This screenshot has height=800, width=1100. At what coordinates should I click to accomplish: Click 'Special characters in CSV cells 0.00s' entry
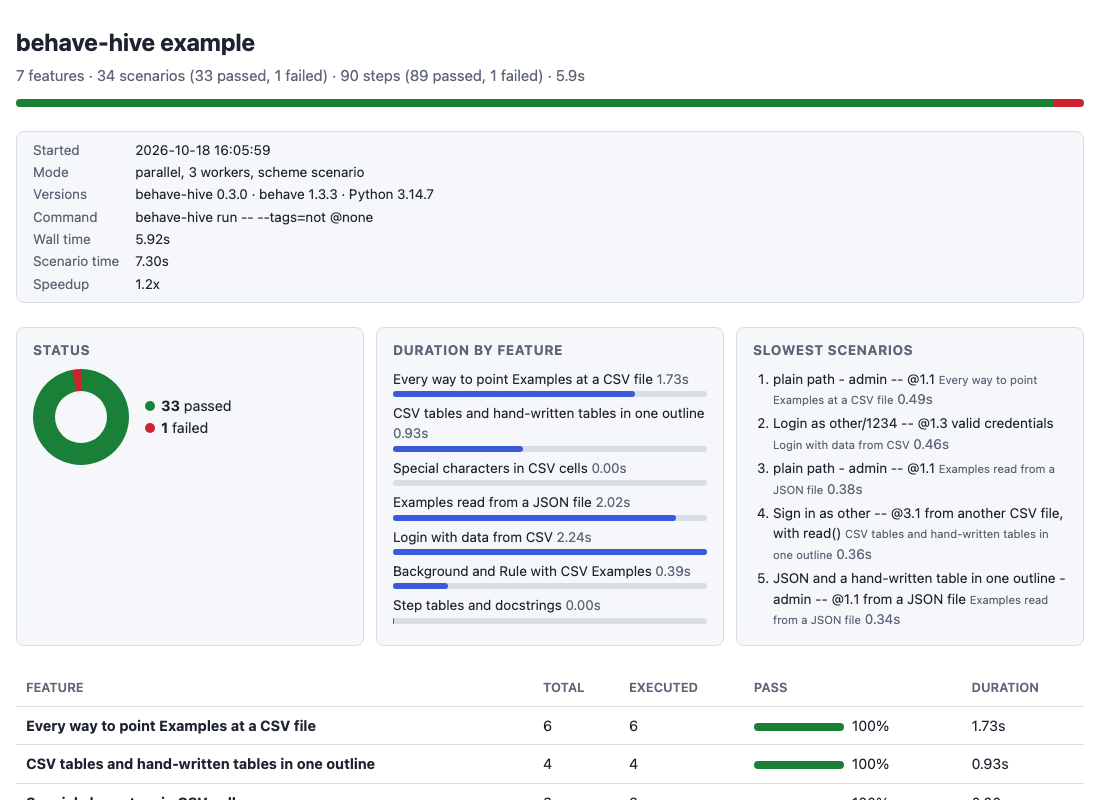coord(509,468)
